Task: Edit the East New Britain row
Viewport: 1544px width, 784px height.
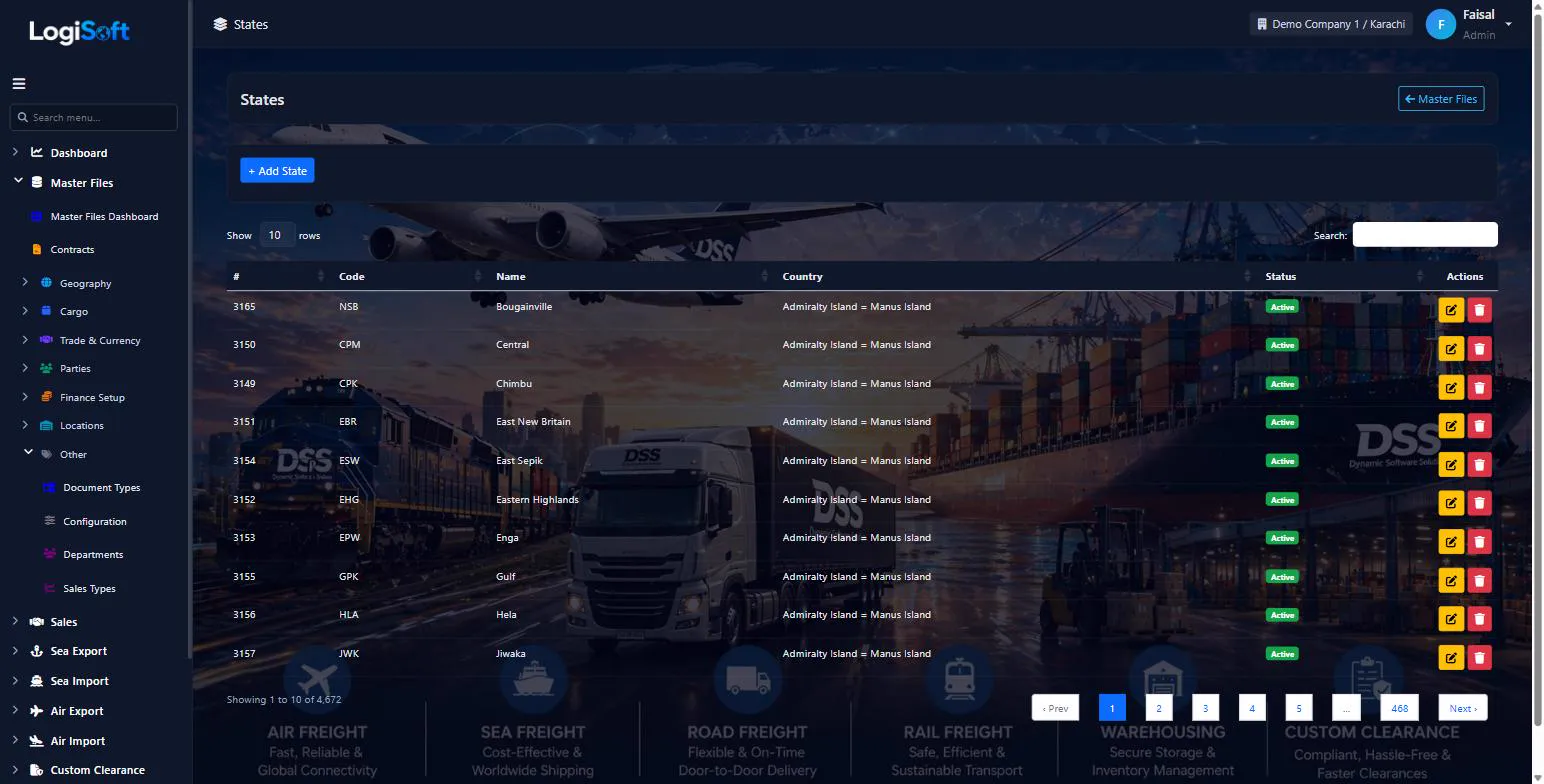Action: pyautogui.click(x=1450, y=425)
